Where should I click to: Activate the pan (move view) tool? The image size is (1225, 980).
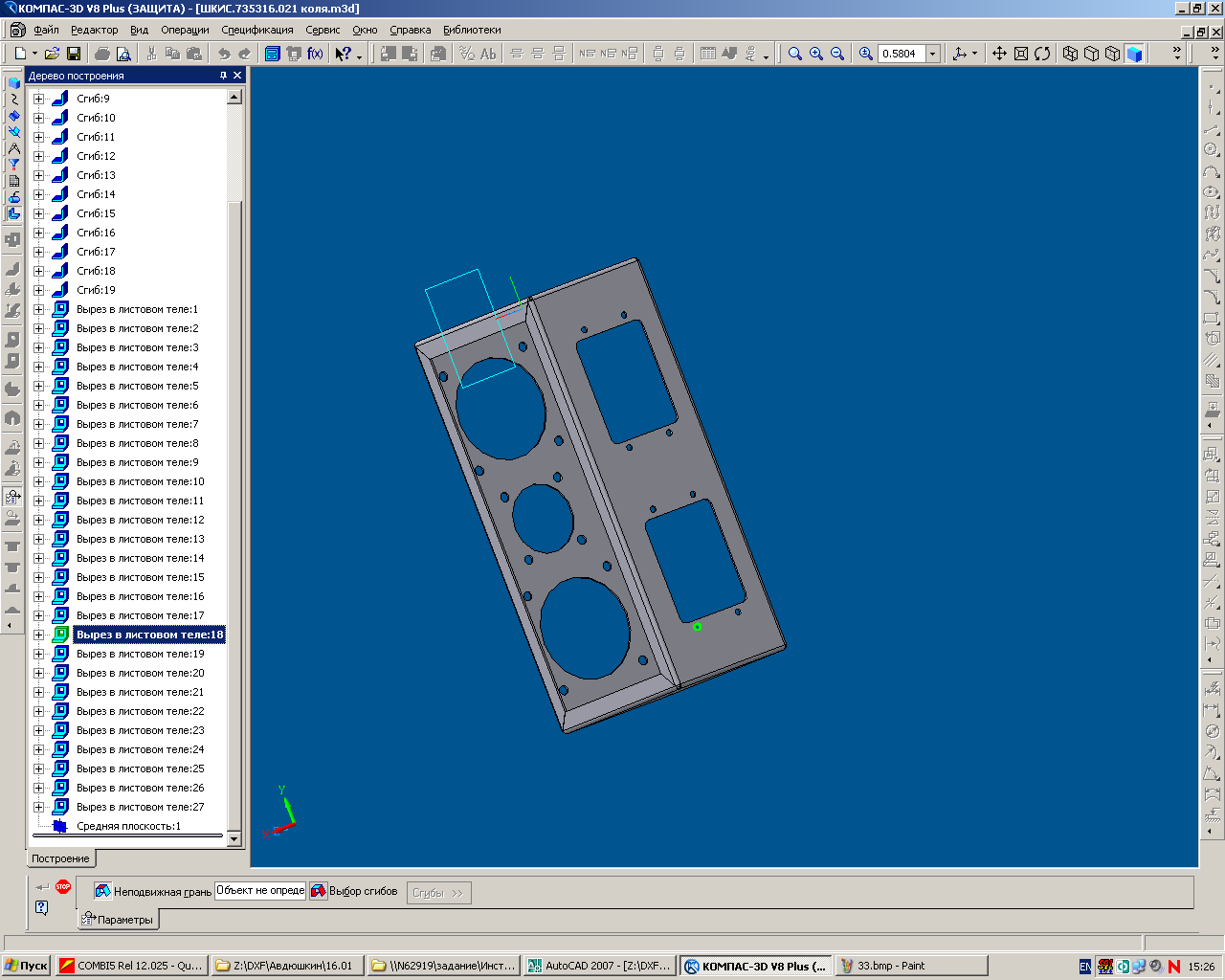coord(999,54)
